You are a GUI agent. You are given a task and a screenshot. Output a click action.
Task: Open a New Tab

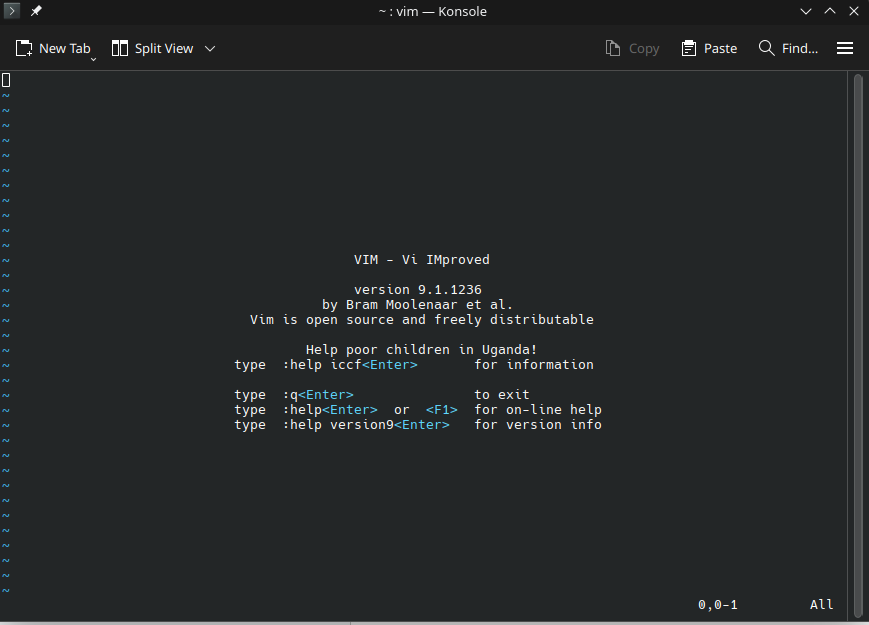53,49
